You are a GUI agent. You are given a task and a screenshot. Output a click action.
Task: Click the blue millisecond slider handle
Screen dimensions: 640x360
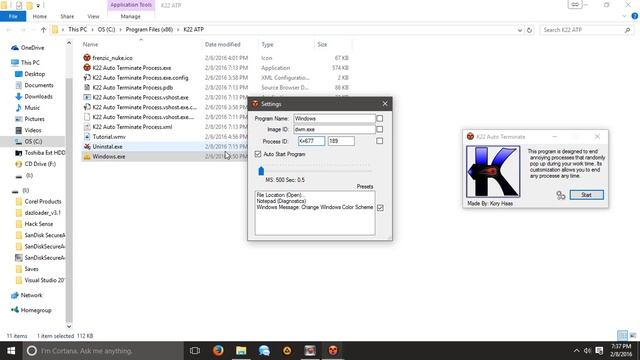pyautogui.click(x=261, y=171)
